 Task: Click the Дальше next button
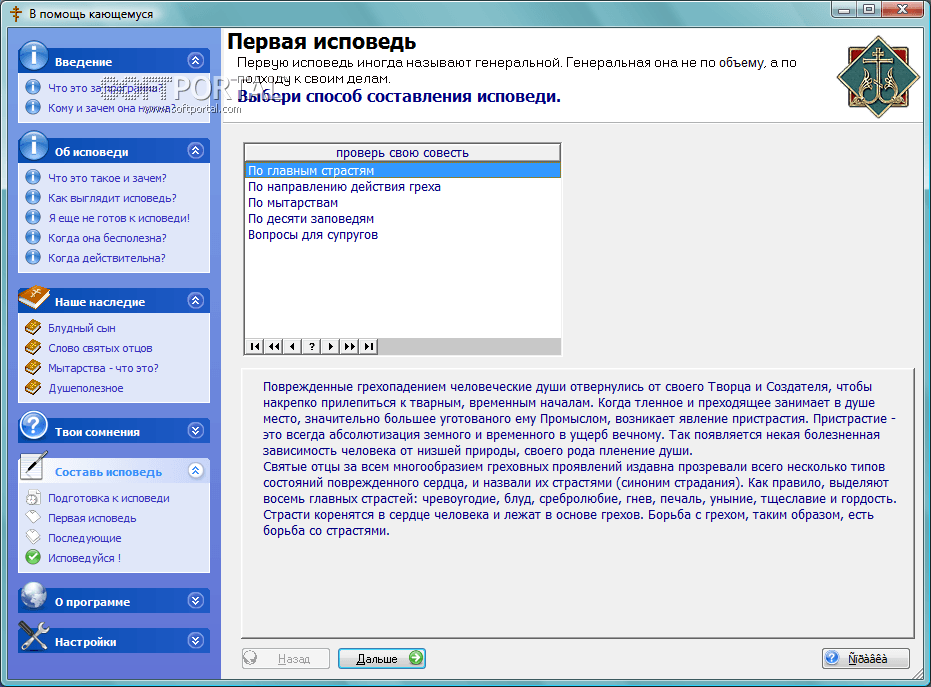point(382,658)
